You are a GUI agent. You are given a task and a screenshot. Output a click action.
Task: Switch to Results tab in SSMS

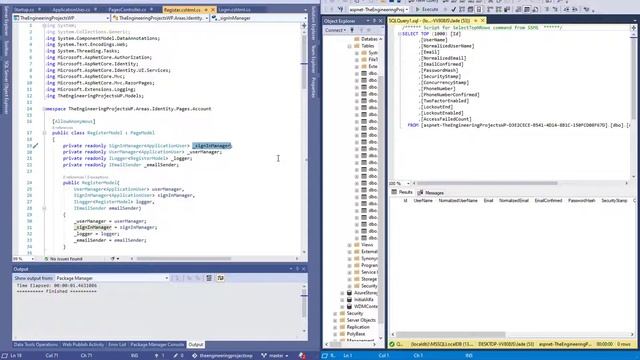click(402, 192)
